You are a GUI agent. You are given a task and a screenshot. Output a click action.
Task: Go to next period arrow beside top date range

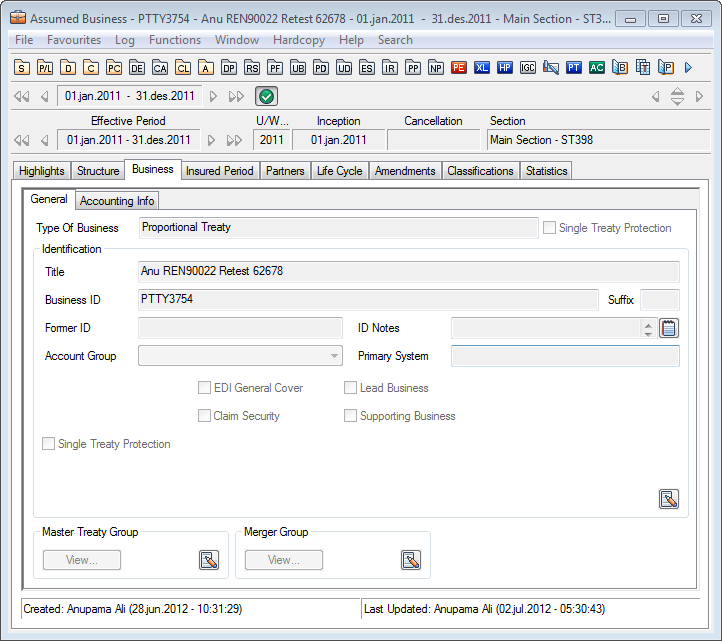[213, 96]
